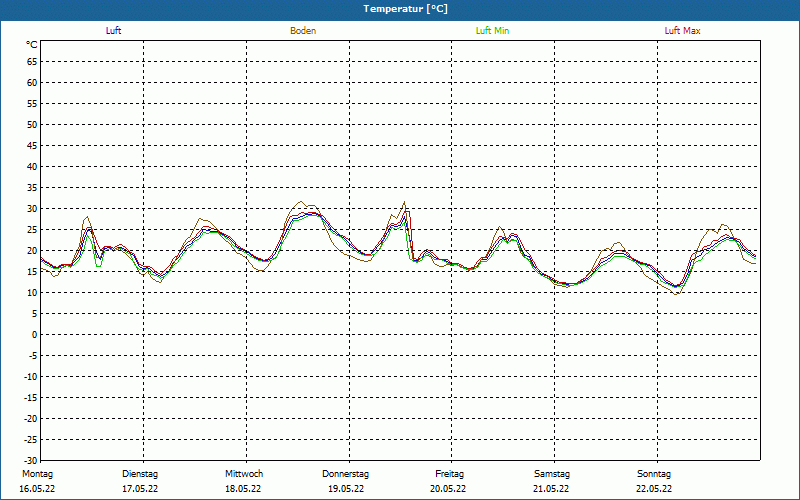Image resolution: width=800 pixels, height=500 pixels.
Task: Click the 10 y-axis value
Action: coord(32,292)
